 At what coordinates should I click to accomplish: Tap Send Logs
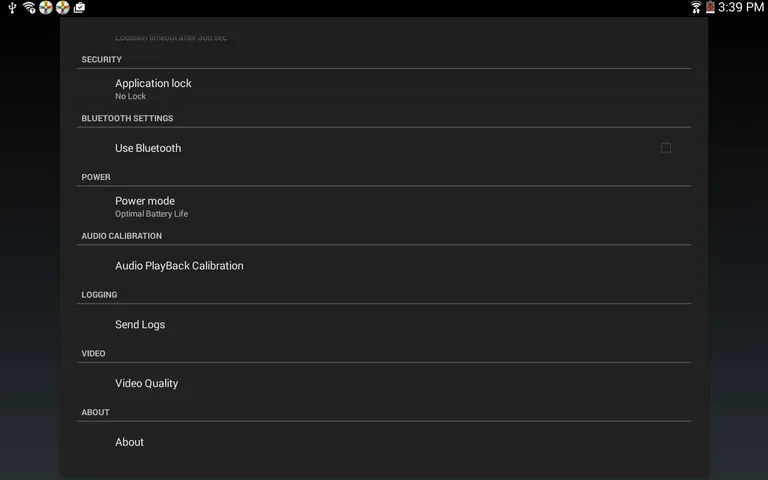click(x=140, y=325)
